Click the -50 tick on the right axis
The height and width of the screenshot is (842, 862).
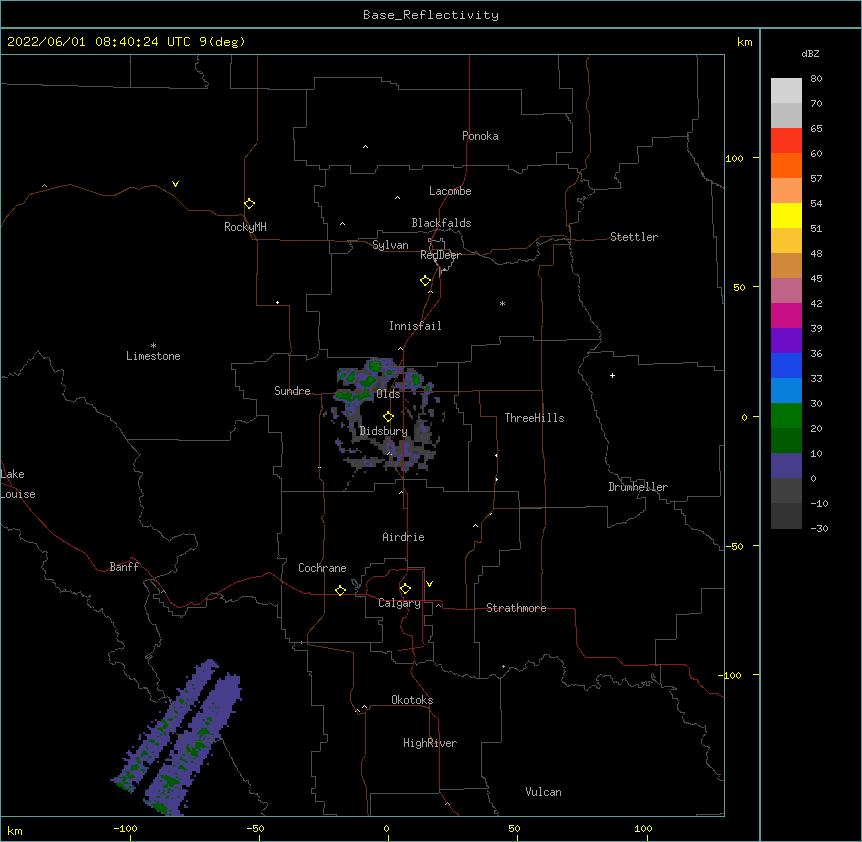coord(734,546)
